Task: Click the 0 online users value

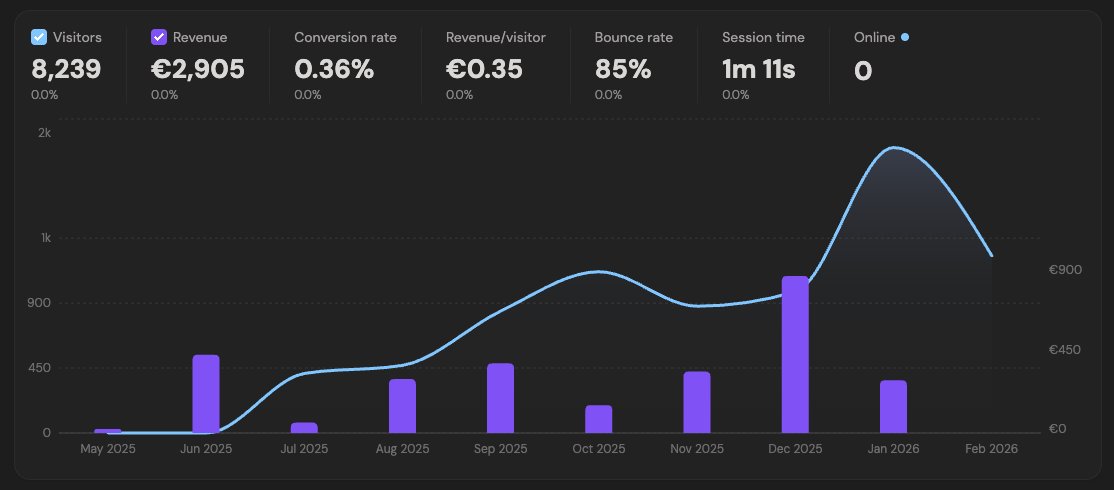Action: click(x=862, y=70)
